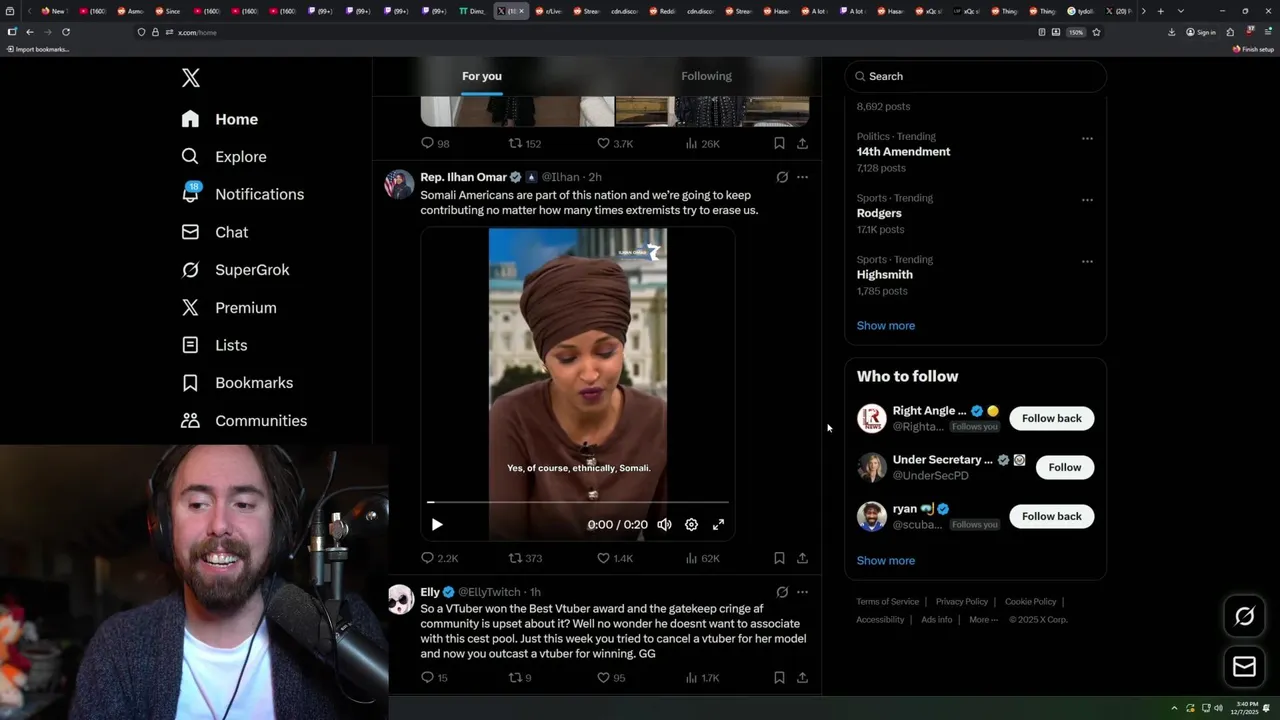1280x720 pixels.
Task: Play the Ilhan Omar video
Action: pyautogui.click(x=437, y=525)
